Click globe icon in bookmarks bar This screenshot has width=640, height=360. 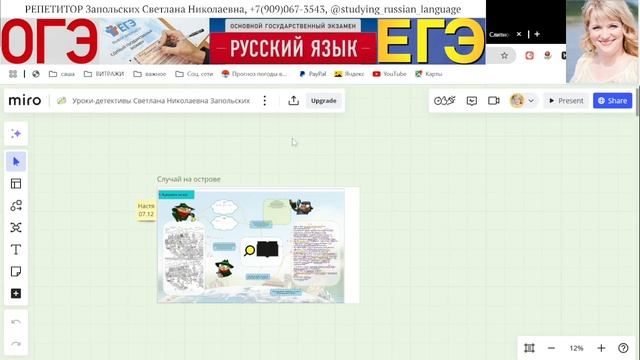tap(36, 74)
